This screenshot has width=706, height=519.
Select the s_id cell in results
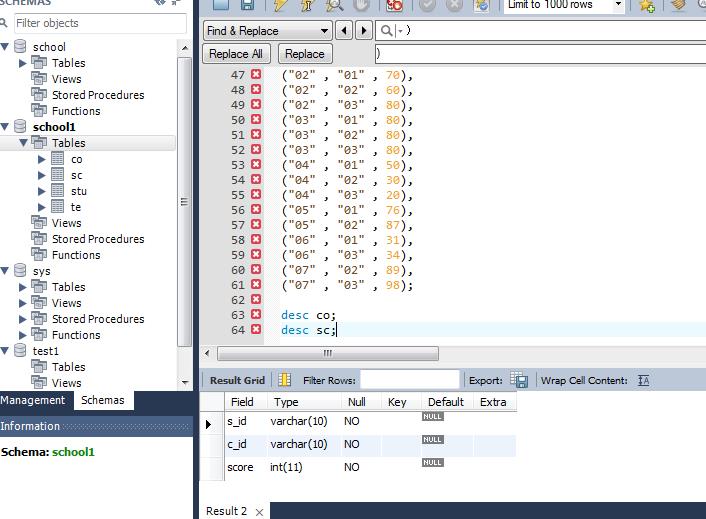[237, 421]
